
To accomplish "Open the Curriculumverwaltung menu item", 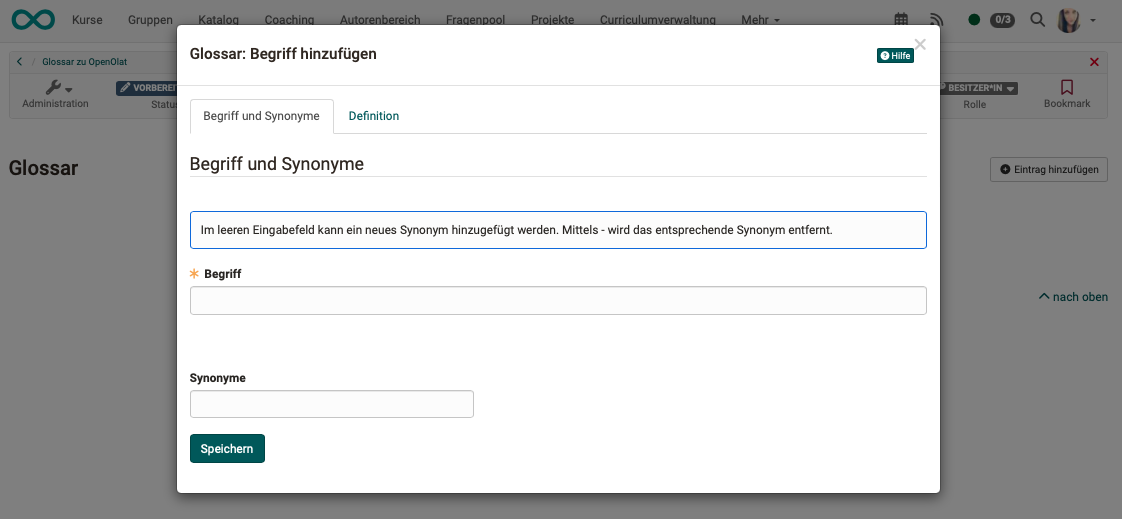I will pyautogui.click(x=658, y=20).
